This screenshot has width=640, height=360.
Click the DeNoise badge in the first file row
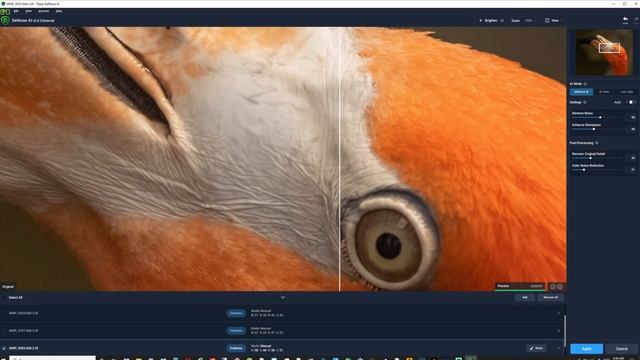tap(236, 313)
